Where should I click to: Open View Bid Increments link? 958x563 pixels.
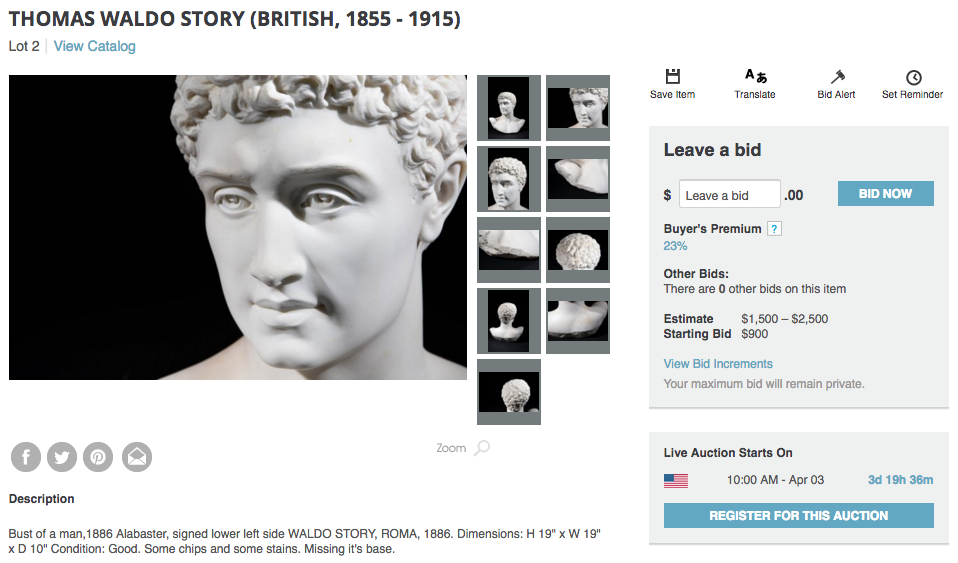718,364
